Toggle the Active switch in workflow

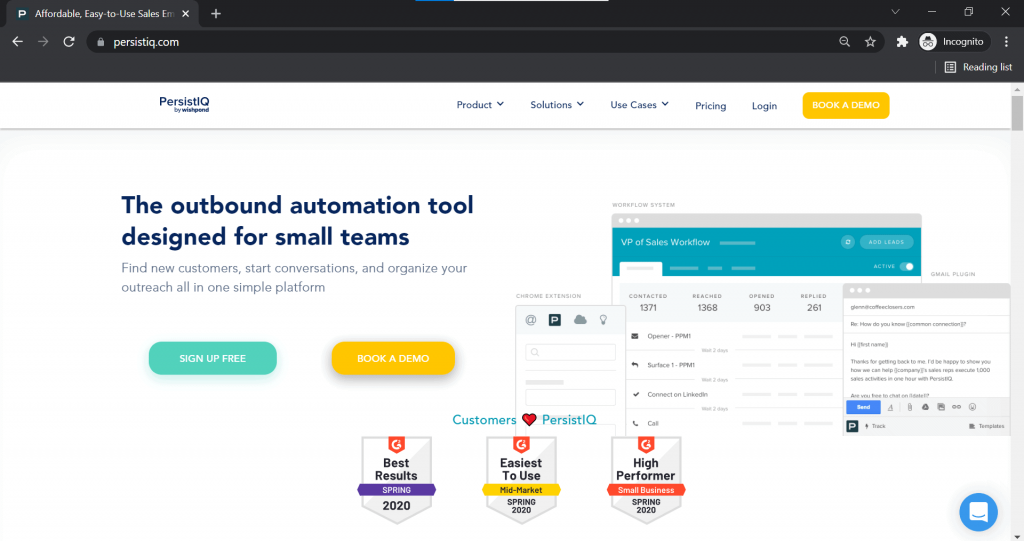(x=906, y=267)
